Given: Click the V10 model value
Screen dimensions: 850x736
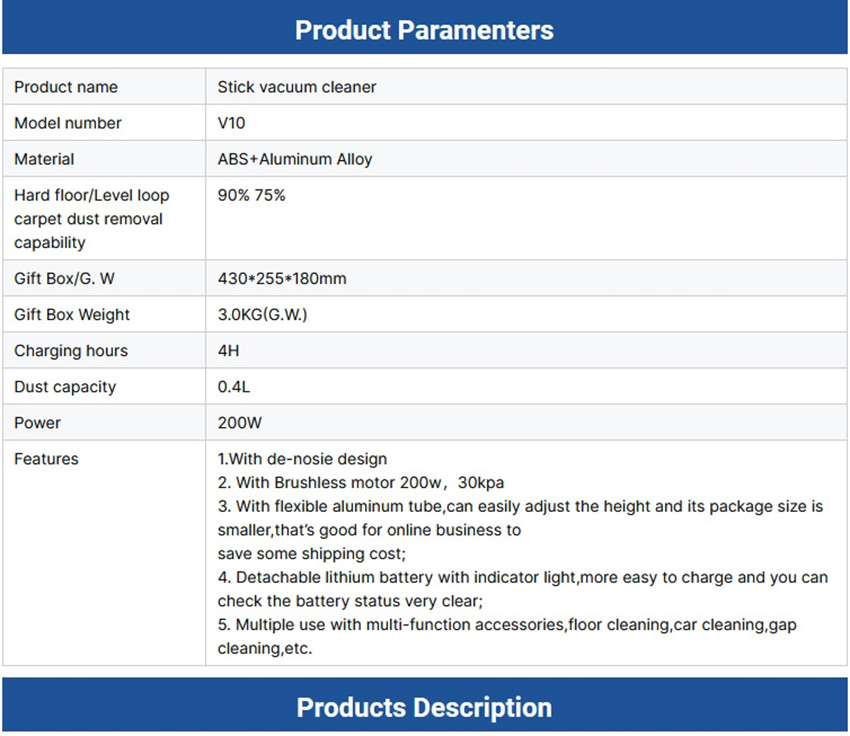Looking at the screenshot, I should 231,123.
